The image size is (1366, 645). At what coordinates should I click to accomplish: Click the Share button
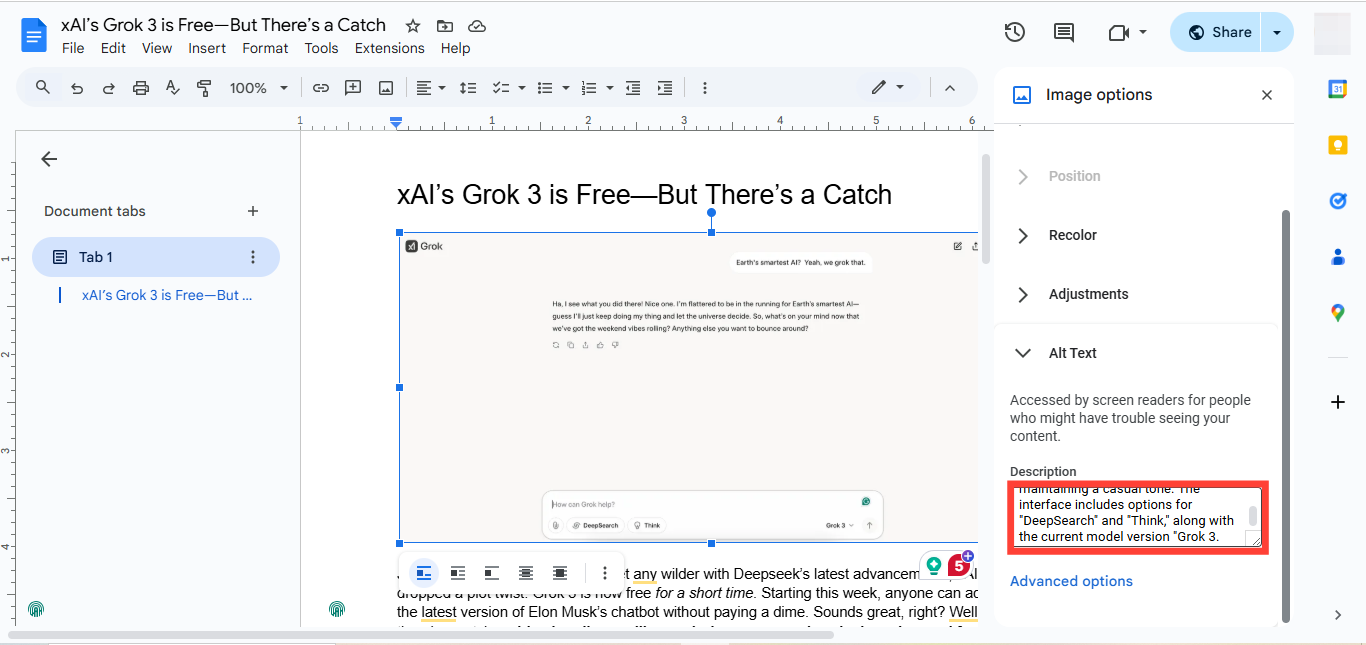point(1216,32)
